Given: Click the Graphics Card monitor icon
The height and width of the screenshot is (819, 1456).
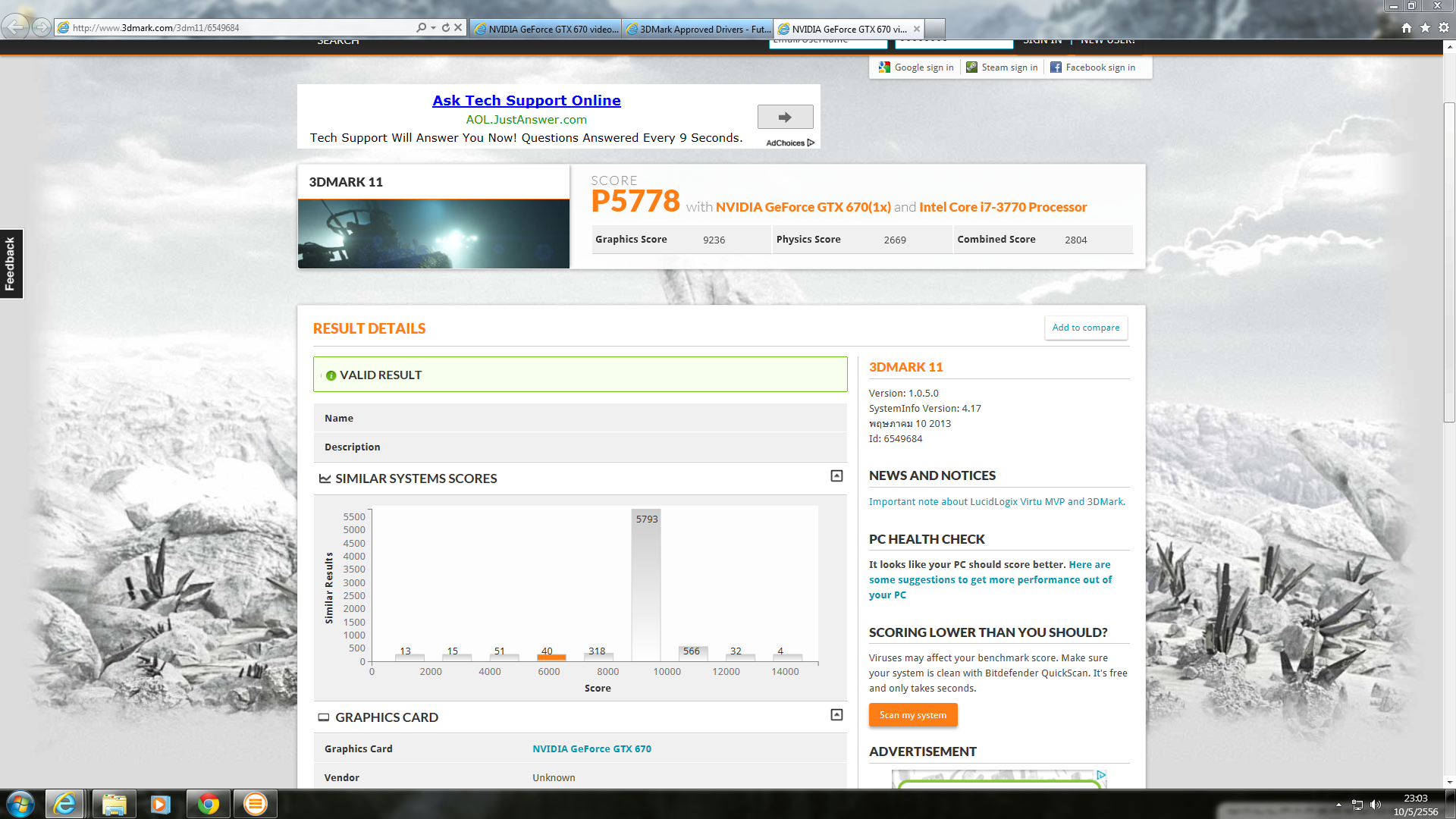Looking at the screenshot, I should point(324,717).
